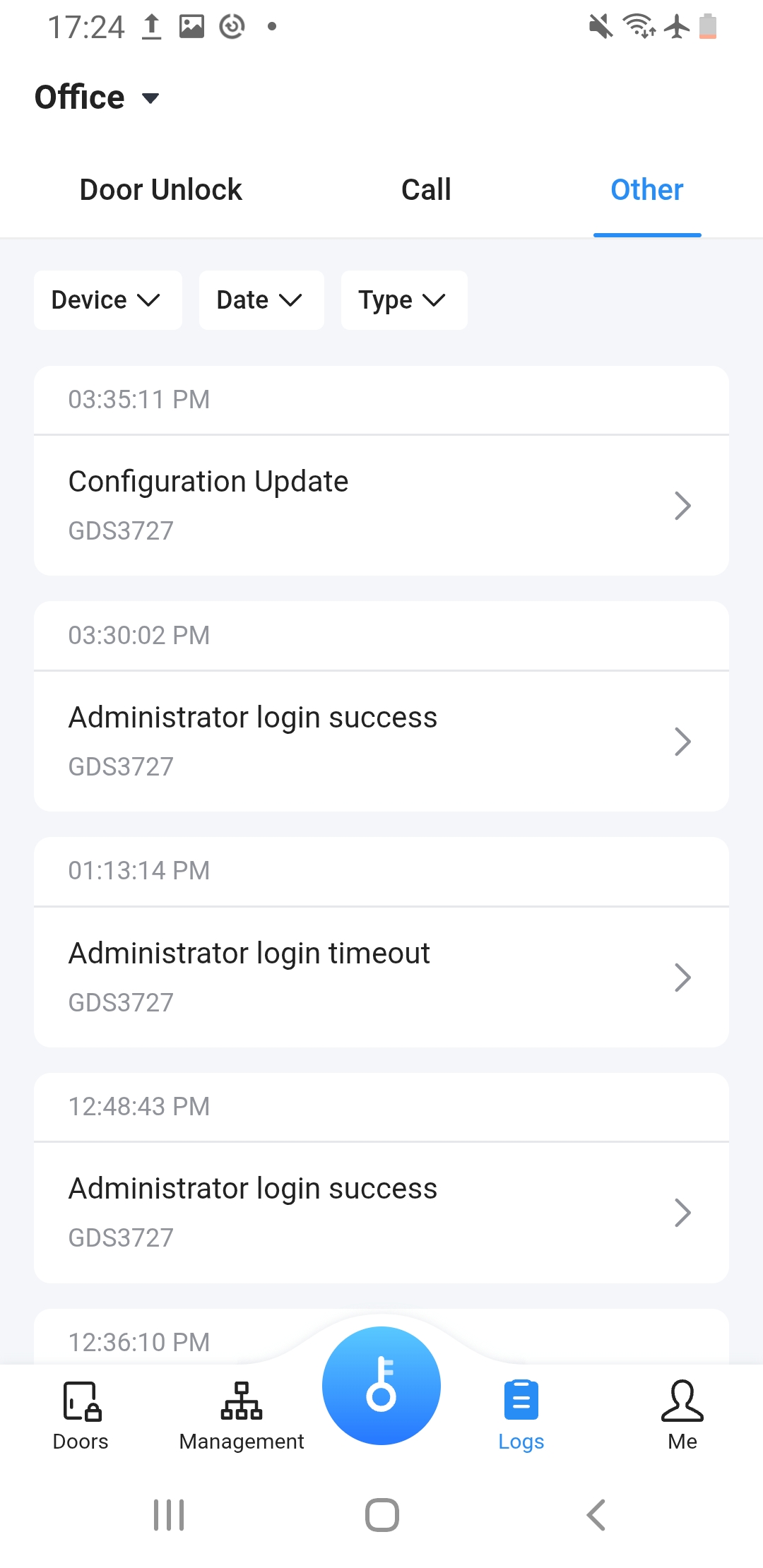The height and width of the screenshot is (1568, 763).
Task: Open the Type filter dropdown
Action: [404, 300]
